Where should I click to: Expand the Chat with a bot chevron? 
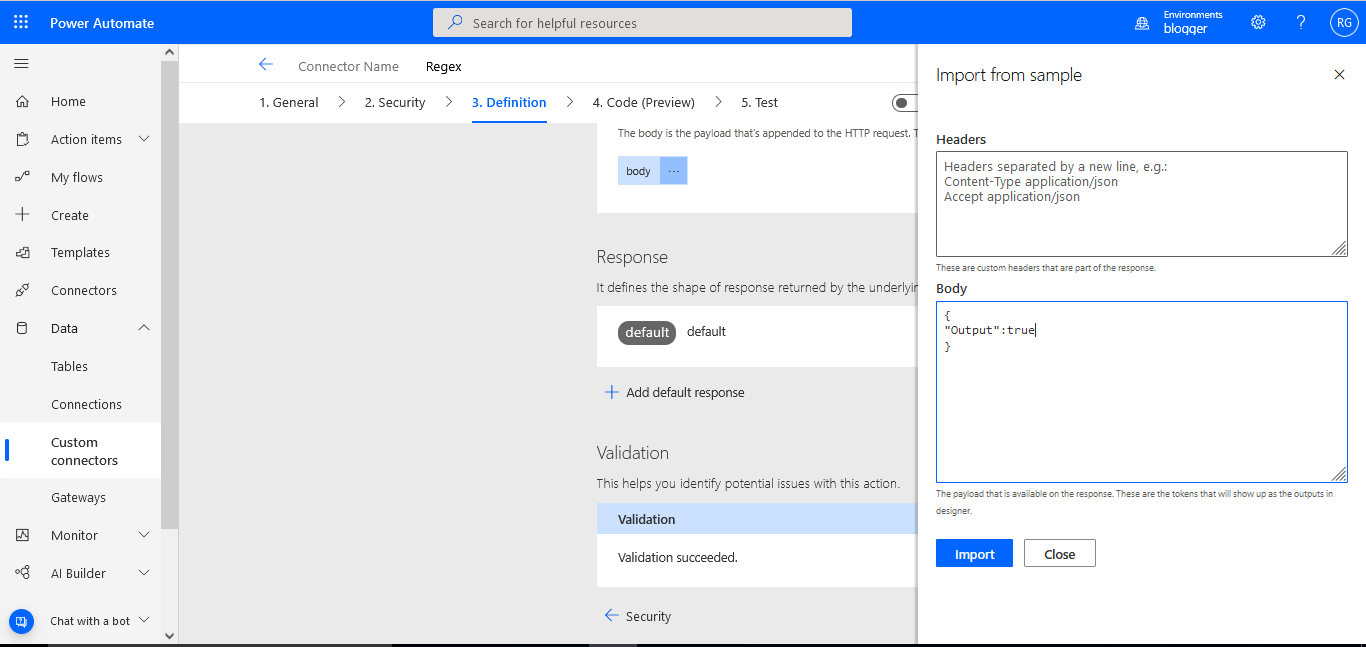point(143,620)
